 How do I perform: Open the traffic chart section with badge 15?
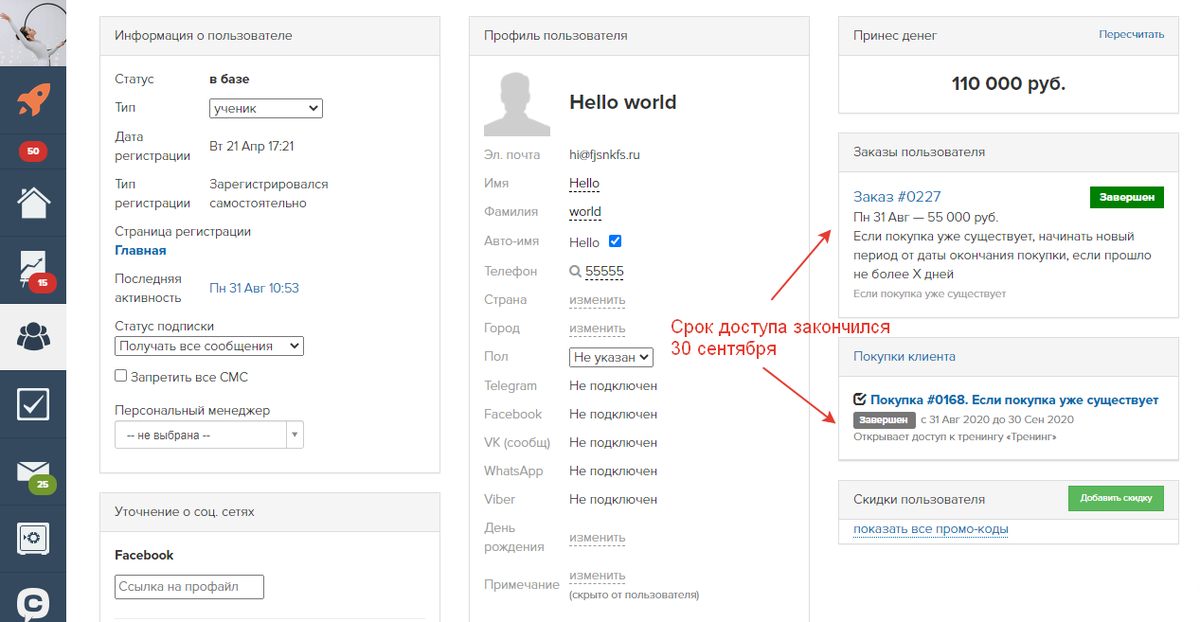point(33,270)
